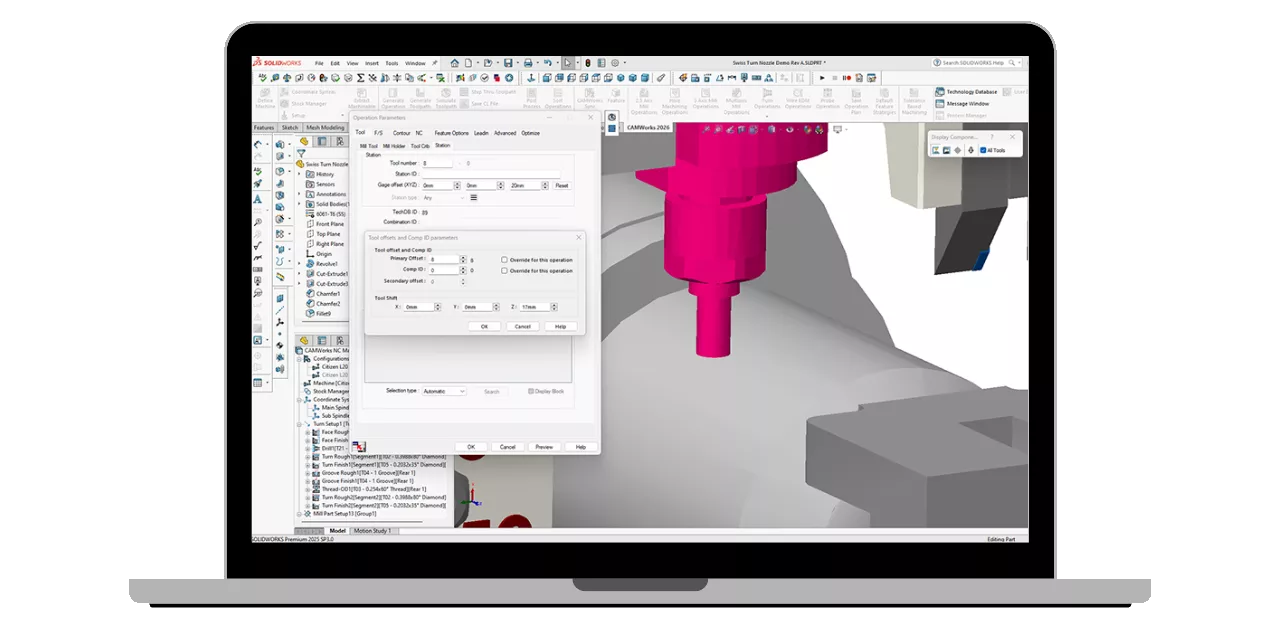Open the Tool Crib sub-tab

(420, 146)
